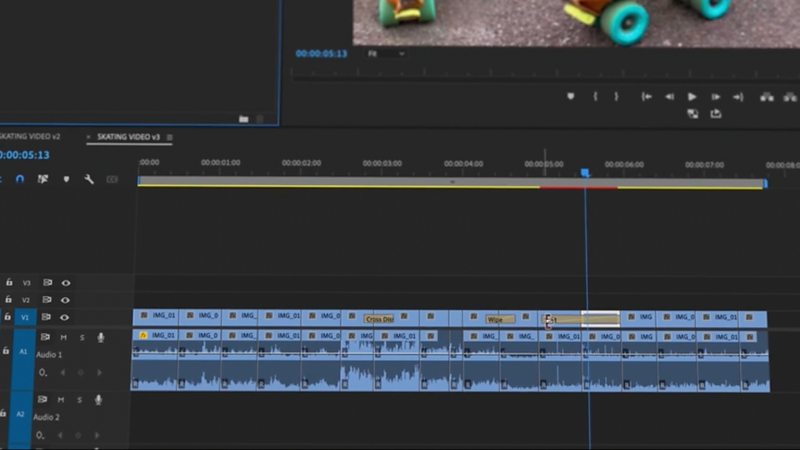Image resolution: width=800 pixels, height=450 pixels.
Task: Step back one frame in Program Monitor
Action: pos(669,97)
